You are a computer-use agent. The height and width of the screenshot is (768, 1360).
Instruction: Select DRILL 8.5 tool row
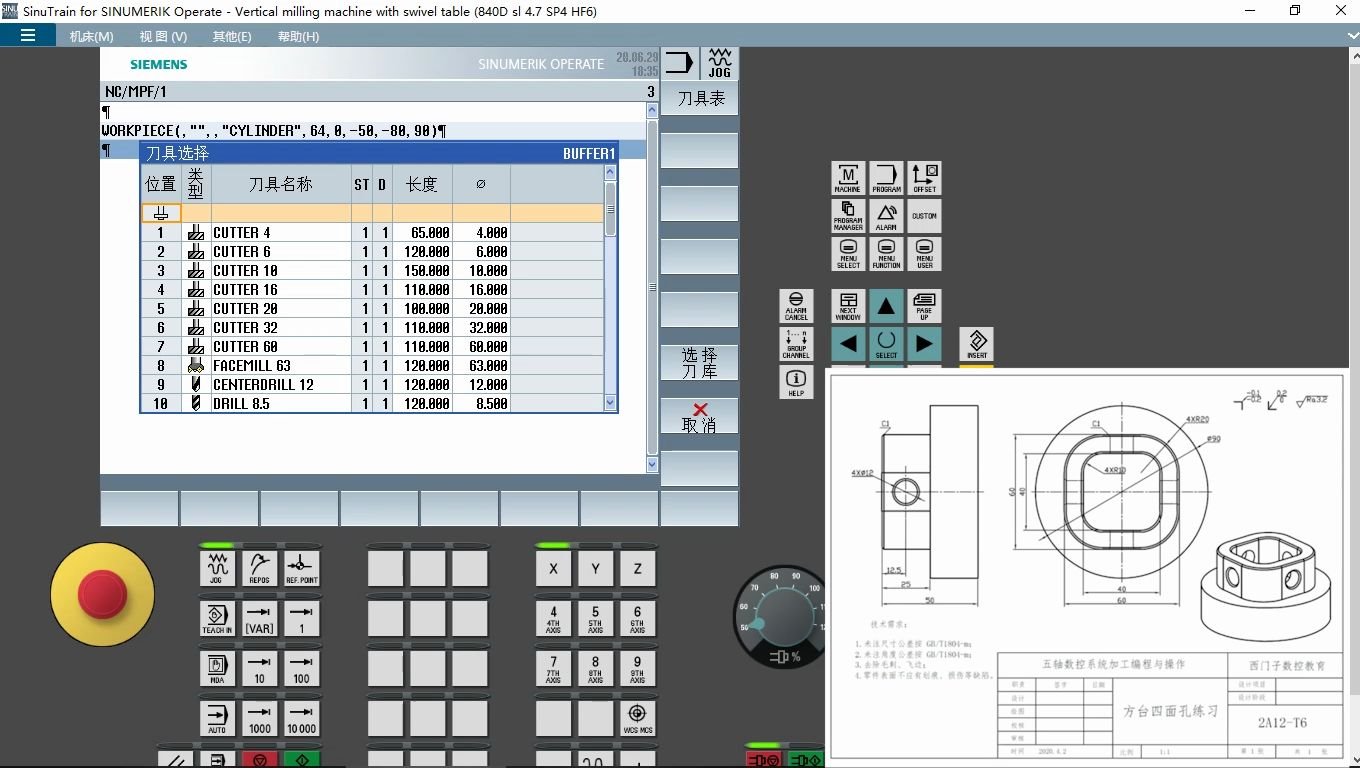372,403
